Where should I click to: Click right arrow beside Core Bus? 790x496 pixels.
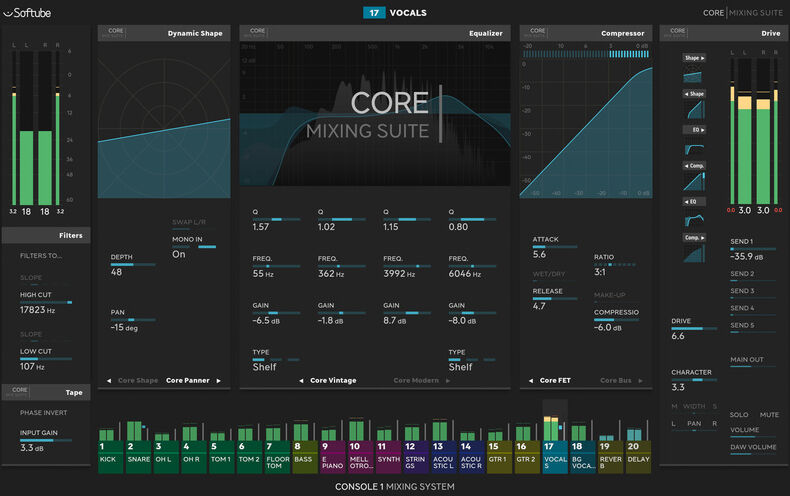(x=640, y=381)
